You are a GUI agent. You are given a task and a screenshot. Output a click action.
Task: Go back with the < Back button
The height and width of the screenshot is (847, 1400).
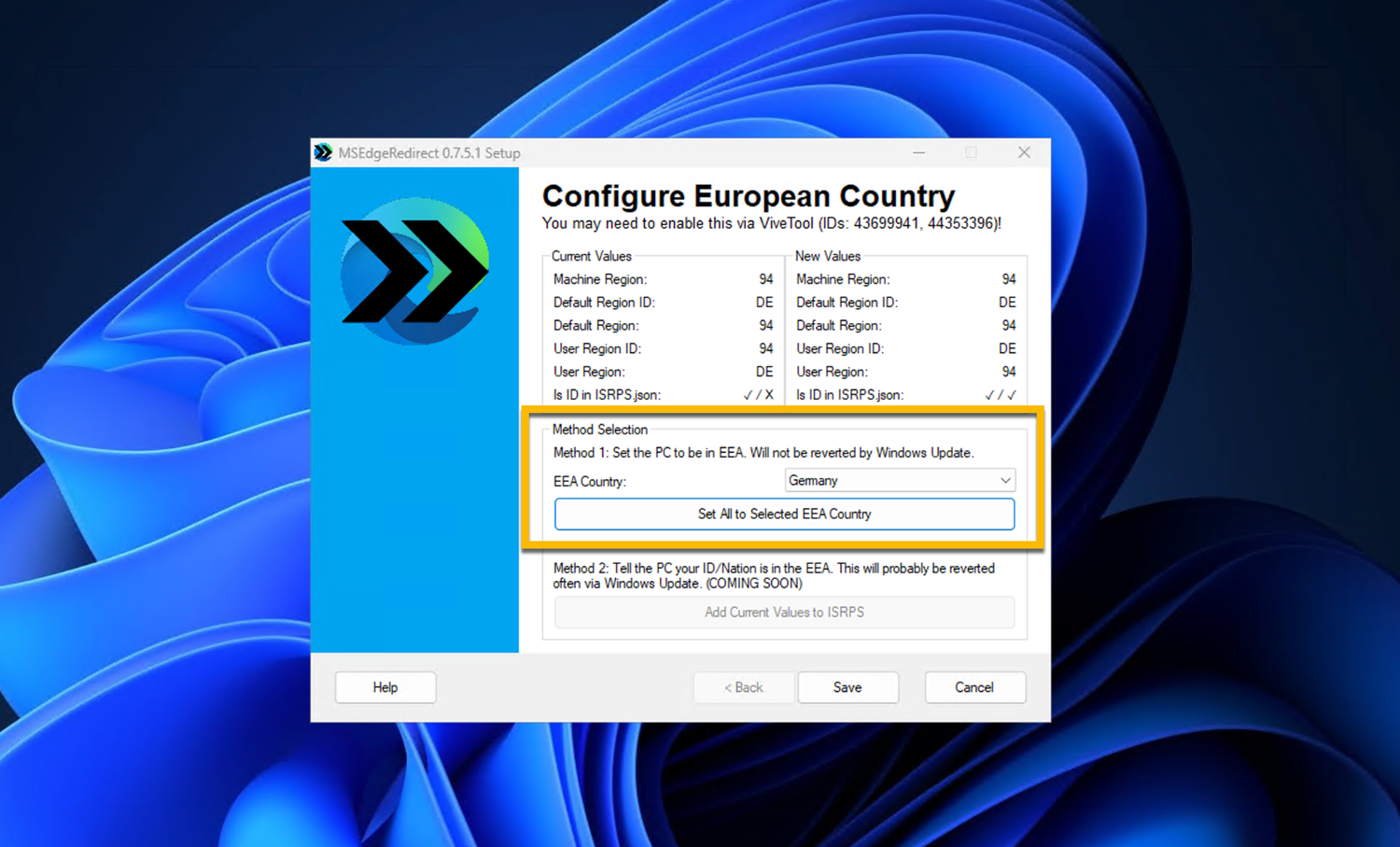click(x=744, y=687)
